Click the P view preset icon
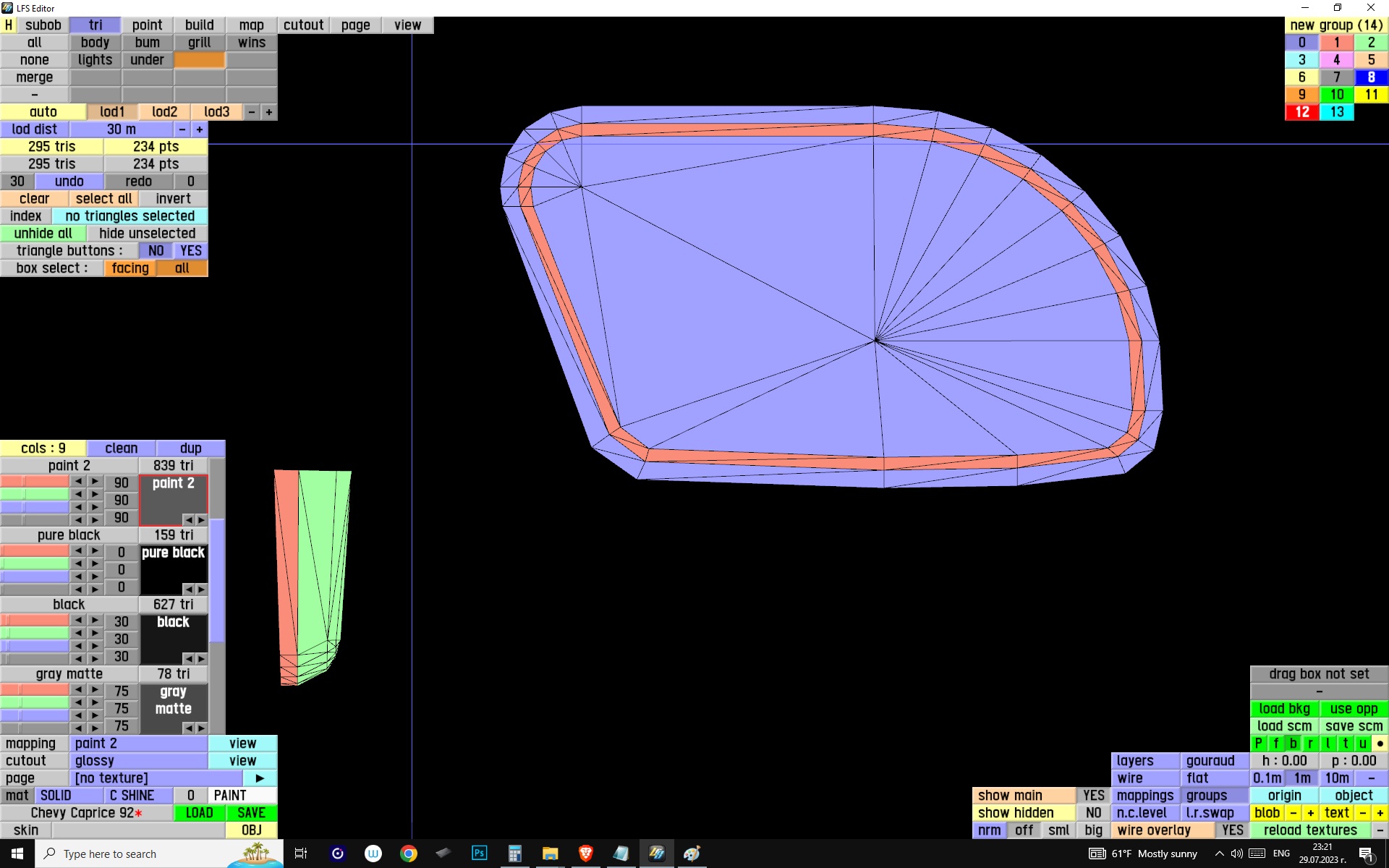The width and height of the screenshot is (1389, 868). tap(1258, 744)
